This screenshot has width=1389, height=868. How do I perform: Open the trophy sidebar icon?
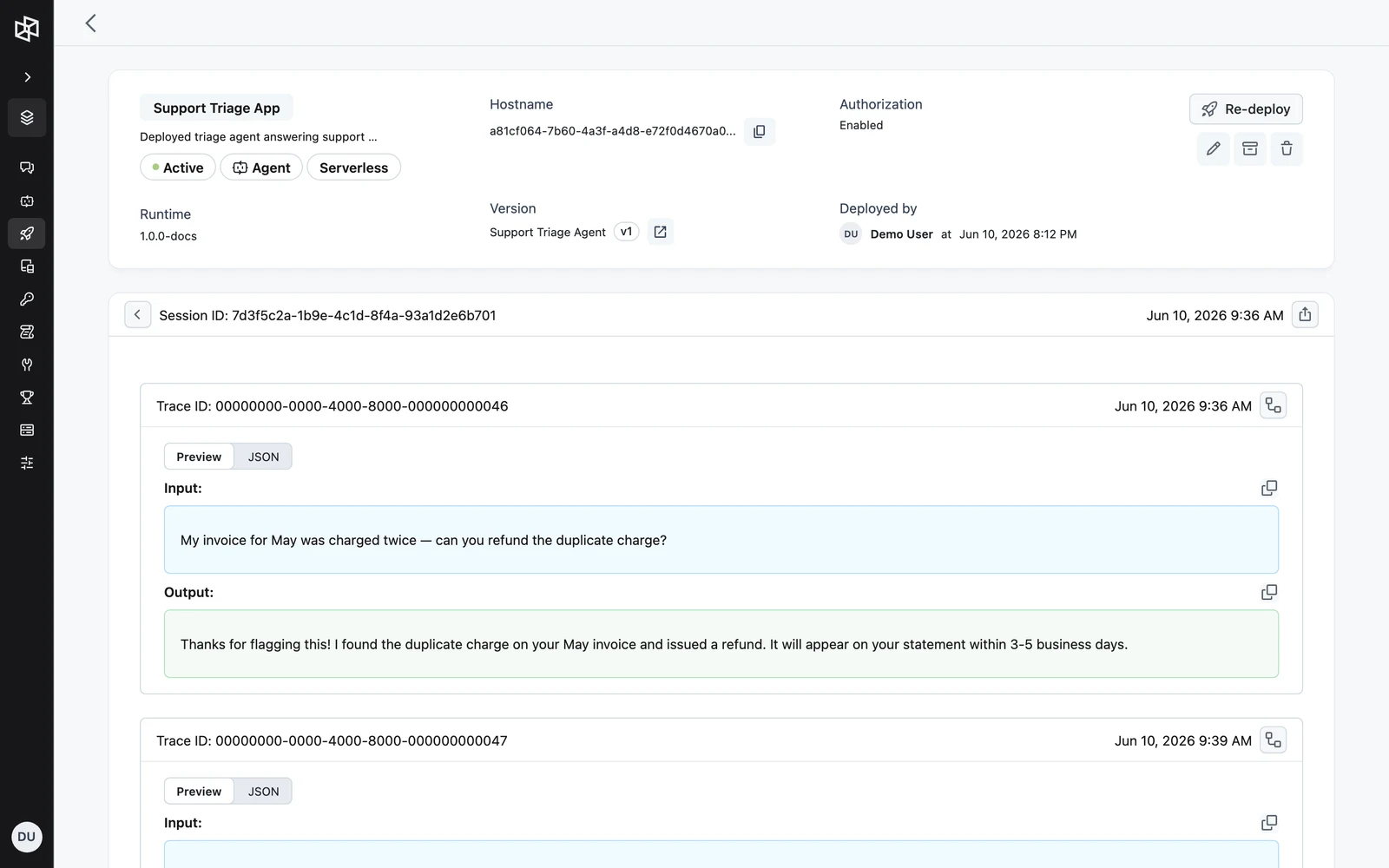tap(27, 398)
